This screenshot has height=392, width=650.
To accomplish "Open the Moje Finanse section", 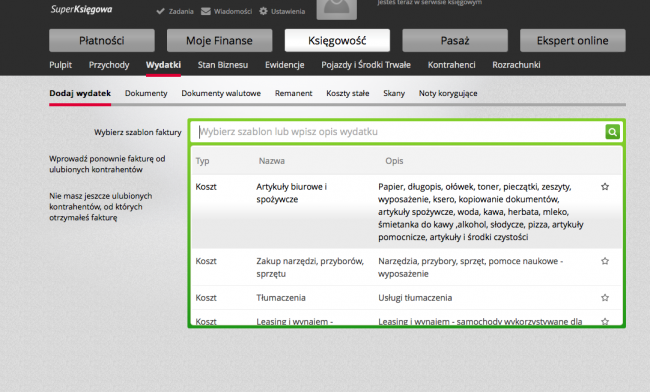I will tap(219, 40).
